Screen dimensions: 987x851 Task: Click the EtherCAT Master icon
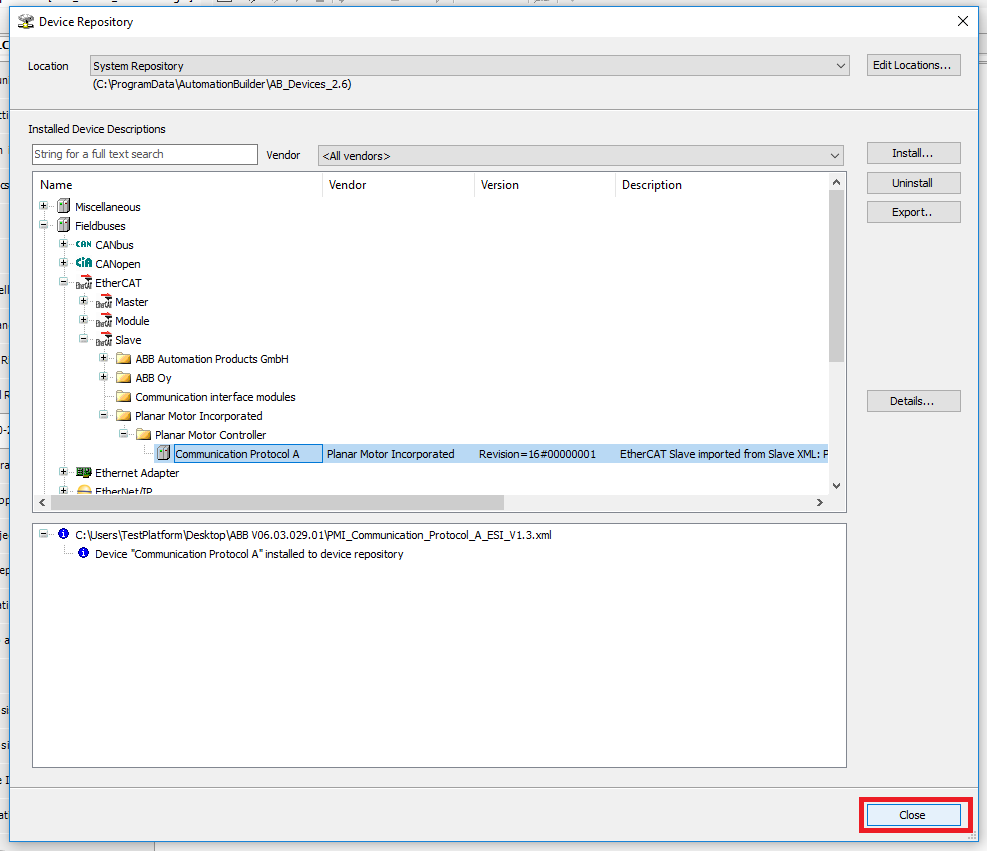coord(104,302)
